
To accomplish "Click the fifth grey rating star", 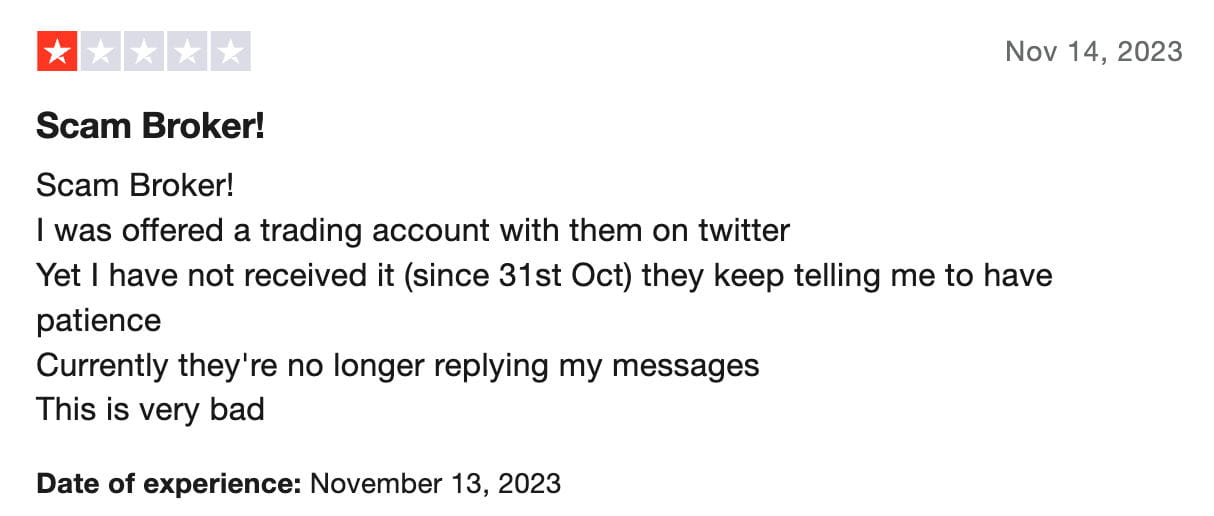I will [230, 52].
